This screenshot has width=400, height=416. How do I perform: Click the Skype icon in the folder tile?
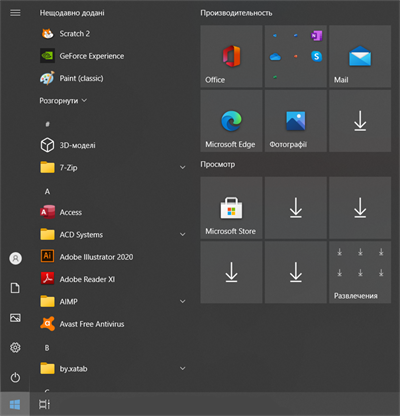pos(316,56)
